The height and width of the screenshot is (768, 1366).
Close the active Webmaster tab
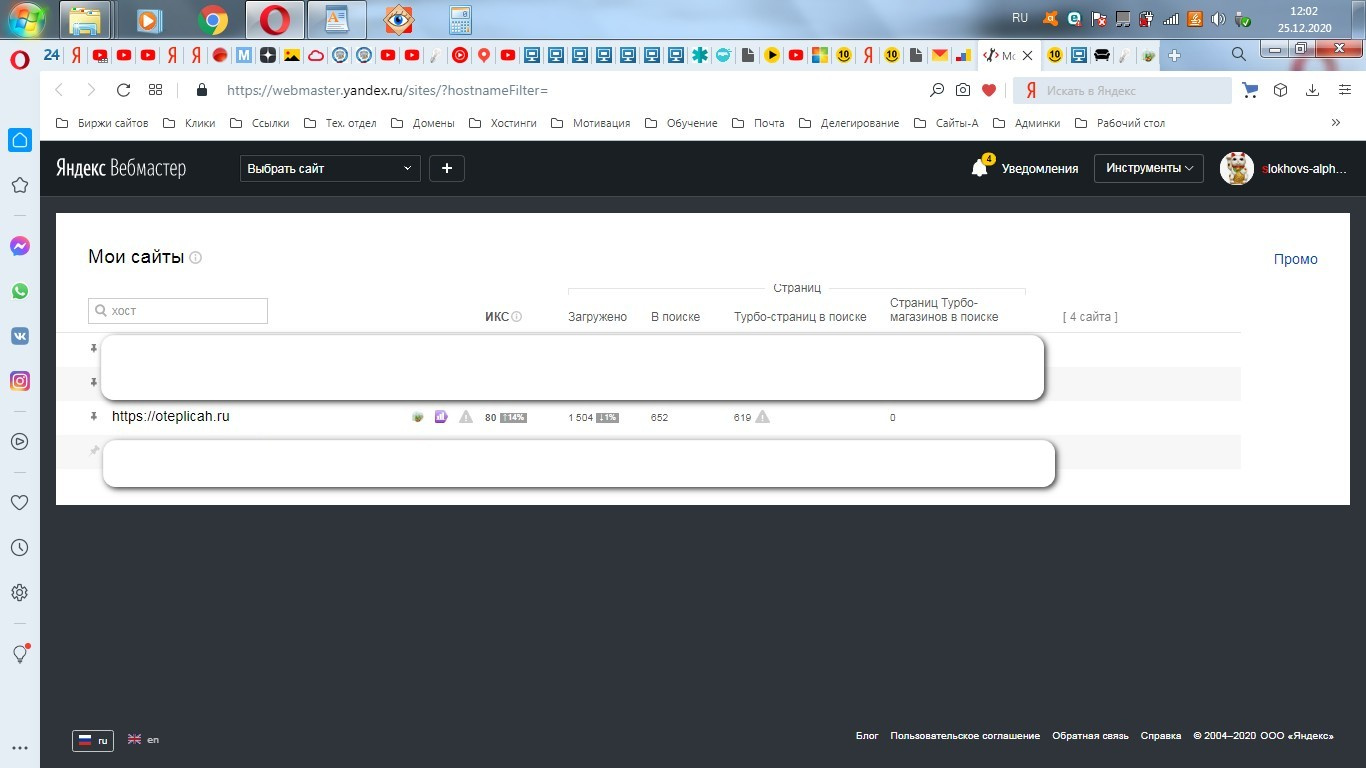[1027, 56]
